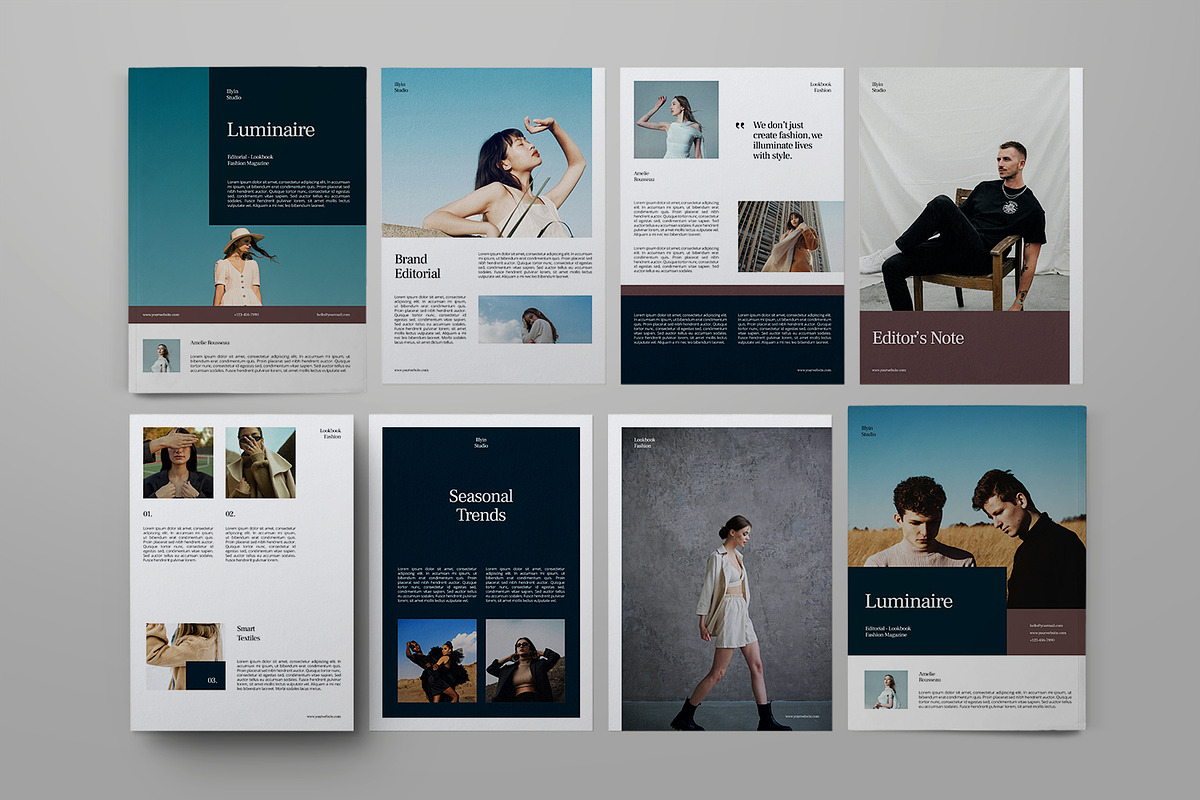Click the "03." label on the dark square
Viewport: 1200px width, 800px height.
212,680
